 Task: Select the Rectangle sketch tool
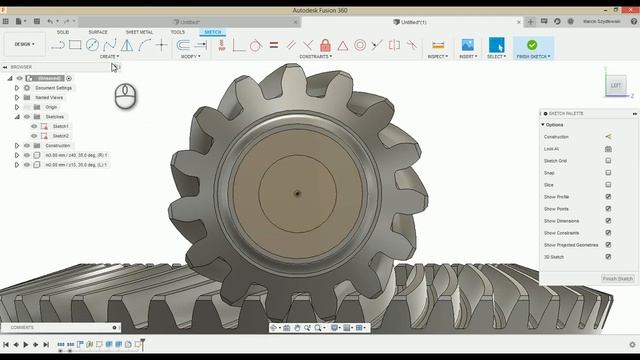tap(75, 45)
